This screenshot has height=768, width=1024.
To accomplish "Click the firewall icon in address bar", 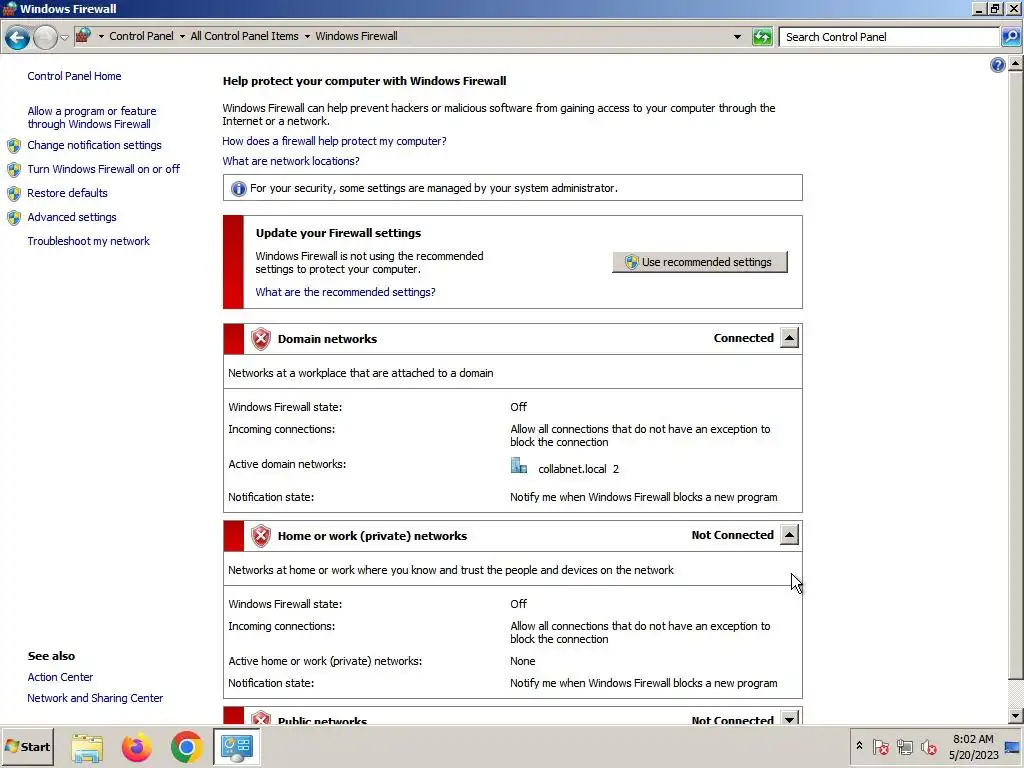I will point(83,36).
